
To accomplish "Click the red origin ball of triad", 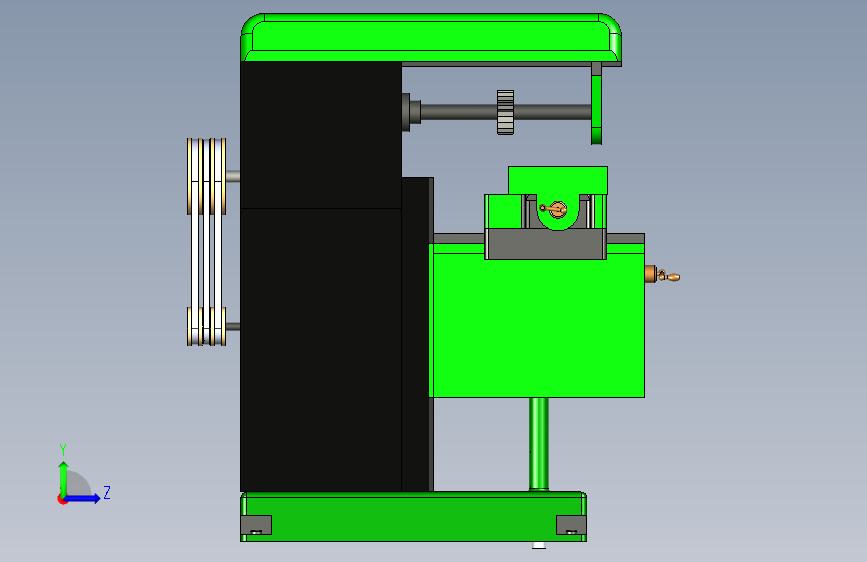I will 62,499.
